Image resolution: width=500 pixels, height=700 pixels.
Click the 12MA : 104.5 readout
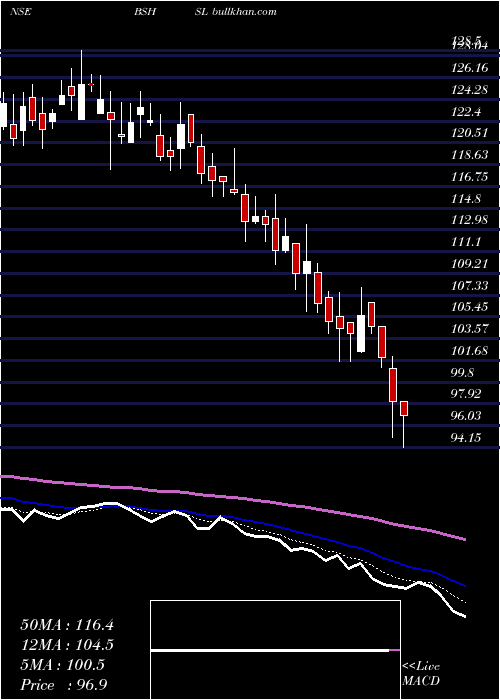67,645
